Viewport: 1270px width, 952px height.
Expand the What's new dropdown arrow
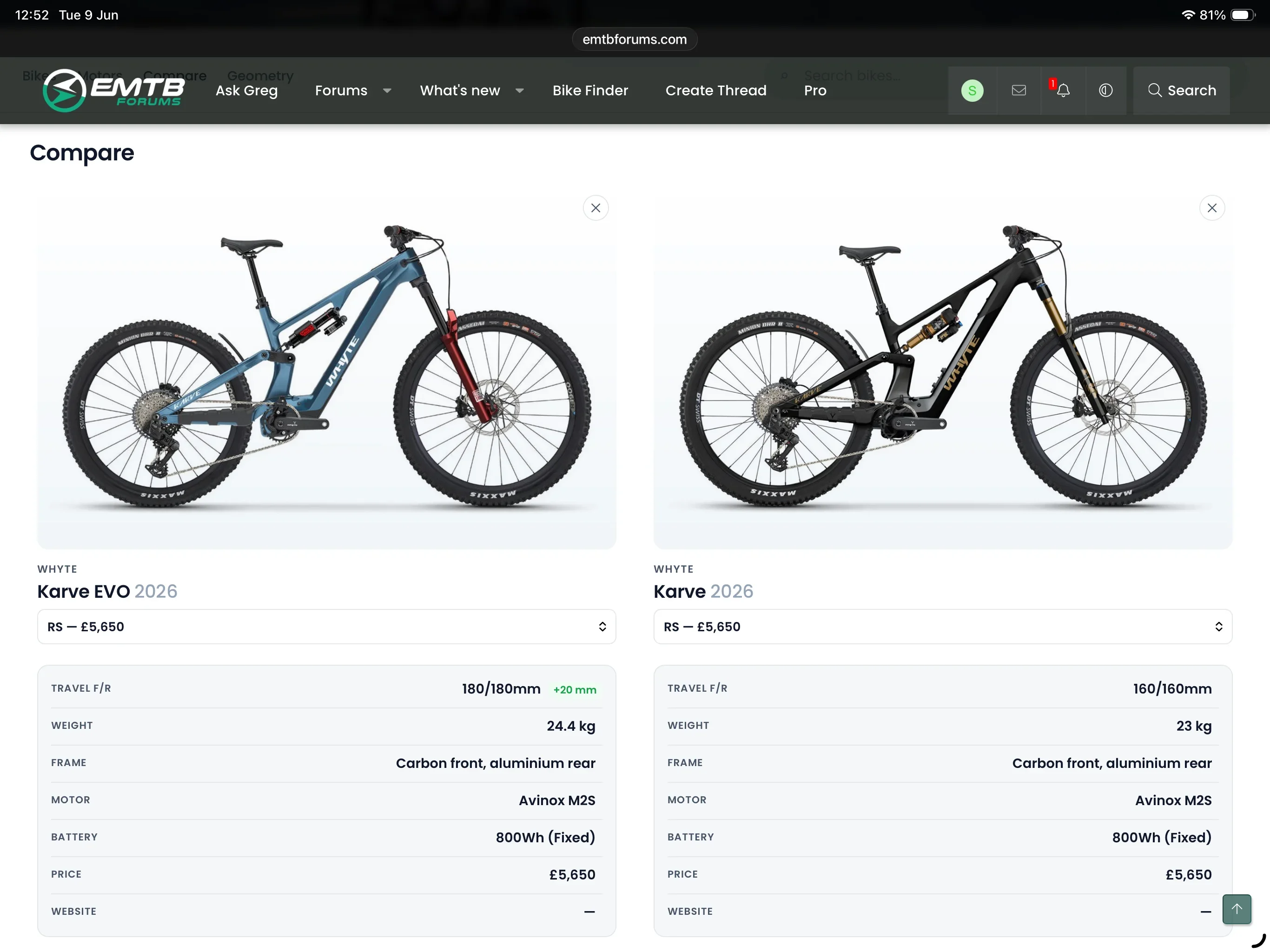pos(520,91)
